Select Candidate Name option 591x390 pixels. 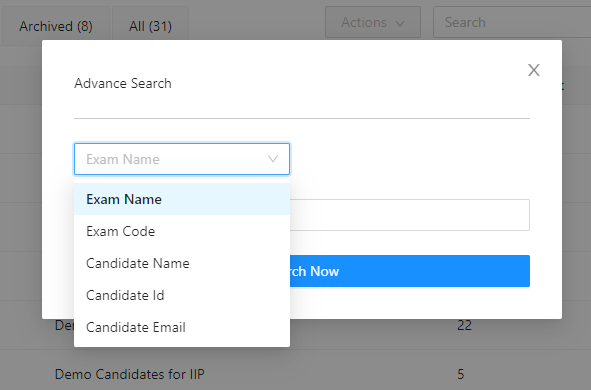click(182, 263)
